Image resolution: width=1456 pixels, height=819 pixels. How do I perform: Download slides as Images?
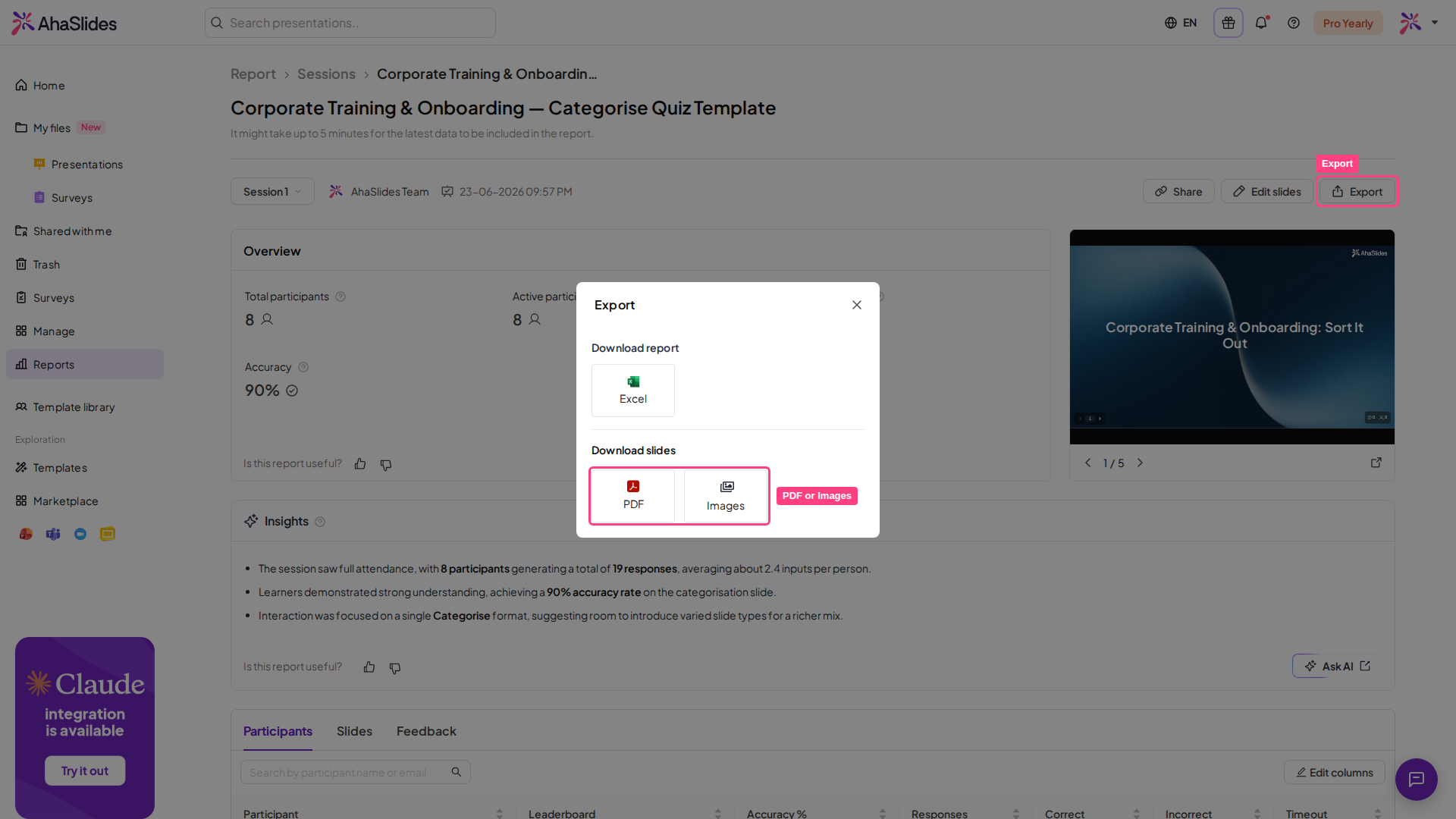point(726,496)
